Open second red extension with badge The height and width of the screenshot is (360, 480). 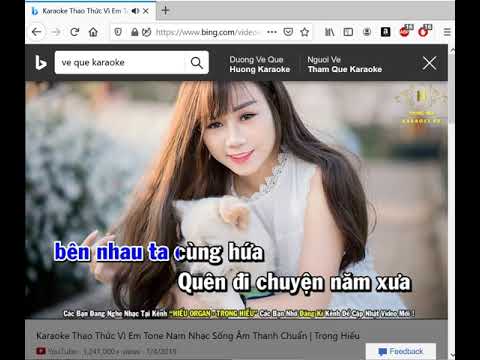pos(424,31)
